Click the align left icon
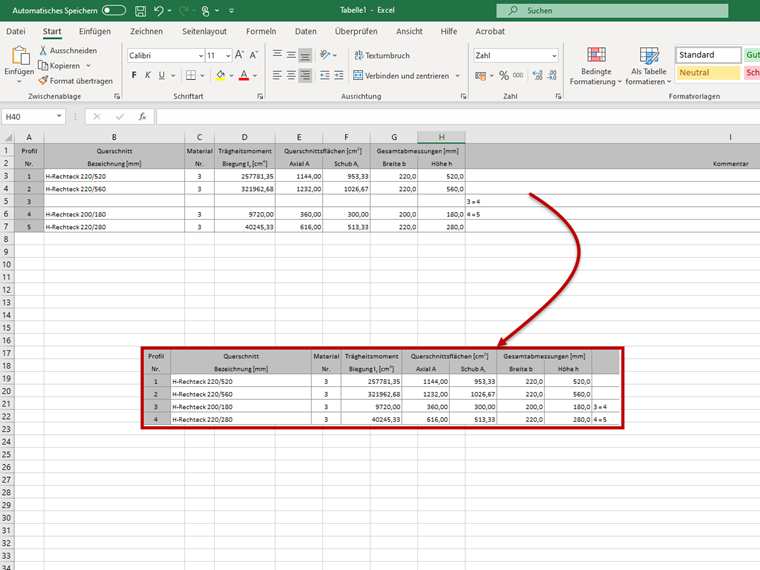This screenshot has width=760, height=570. click(x=277, y=75)
